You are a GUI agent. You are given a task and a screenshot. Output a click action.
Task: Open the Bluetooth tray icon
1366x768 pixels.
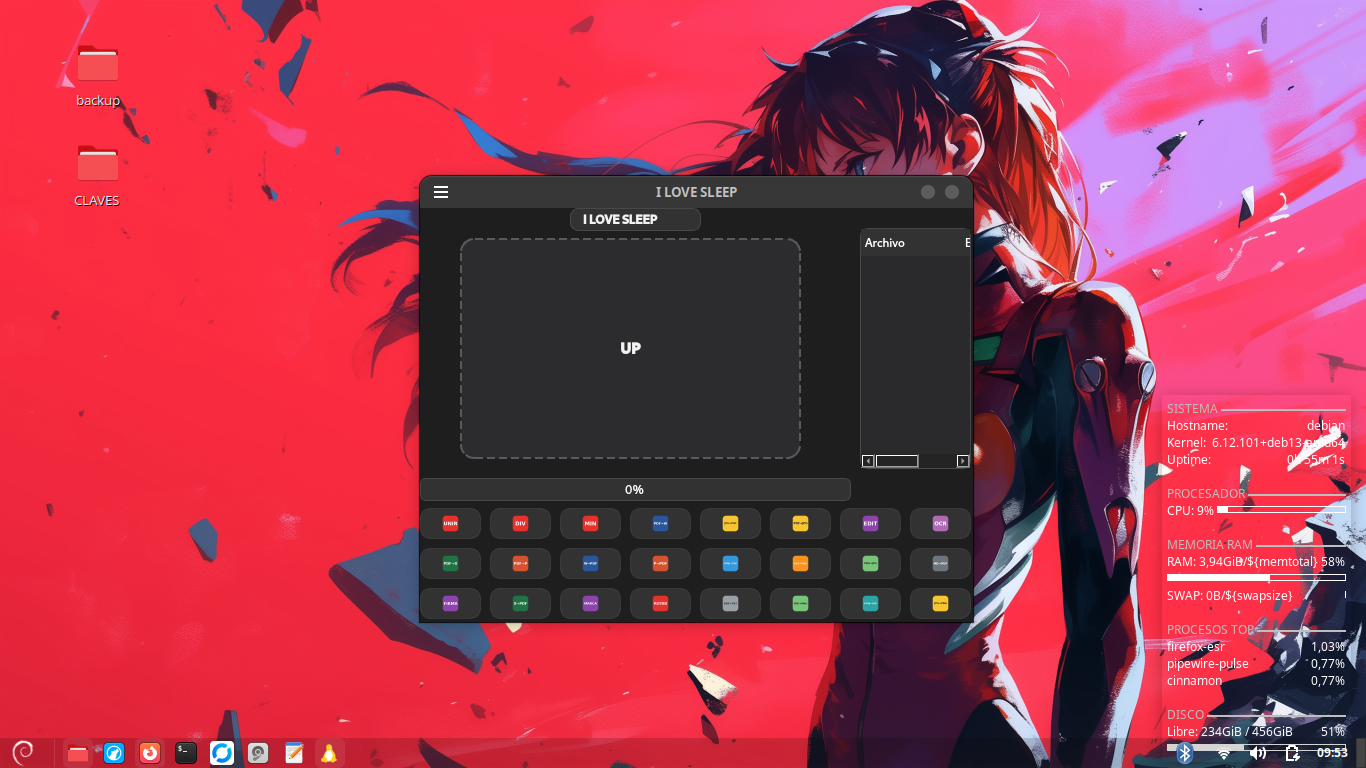pos(1186,753)
